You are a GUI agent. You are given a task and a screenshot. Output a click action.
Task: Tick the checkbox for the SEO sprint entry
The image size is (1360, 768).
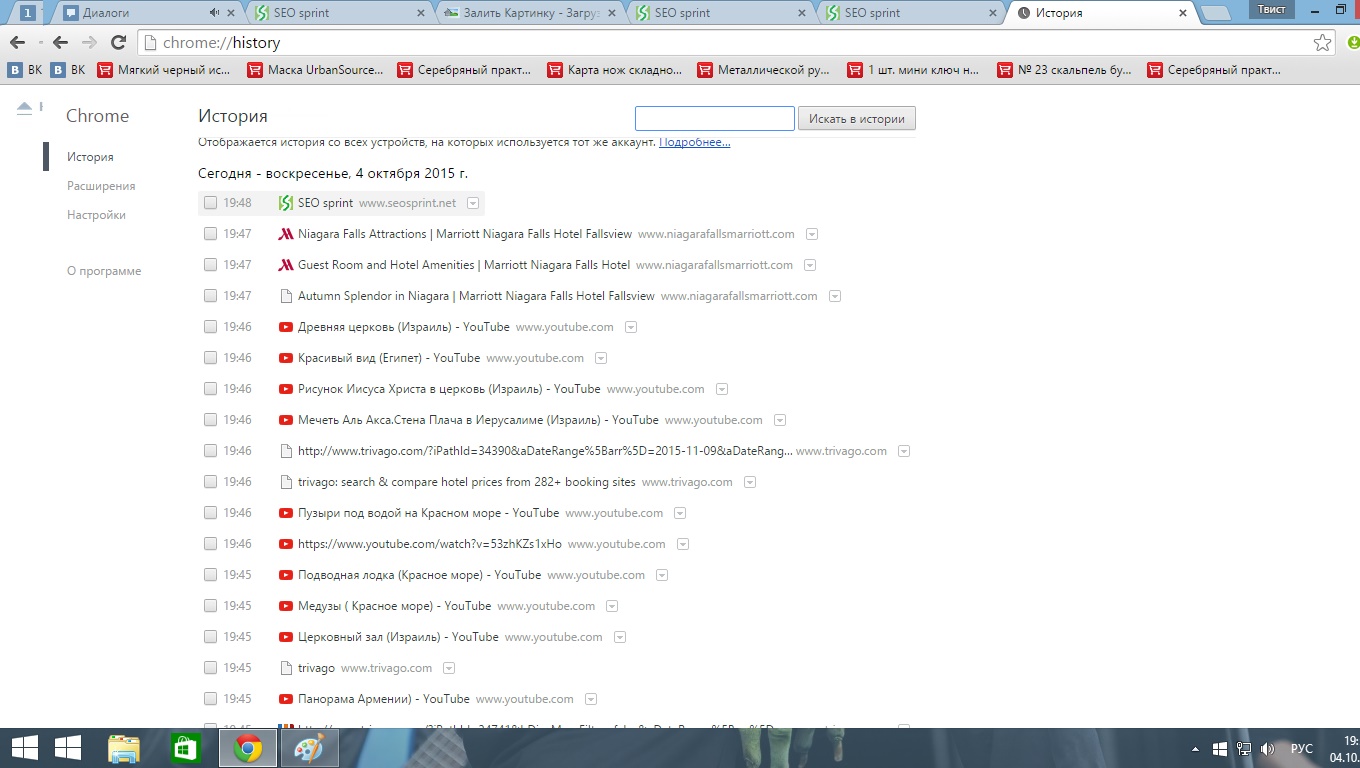click(x=210, y=203)
